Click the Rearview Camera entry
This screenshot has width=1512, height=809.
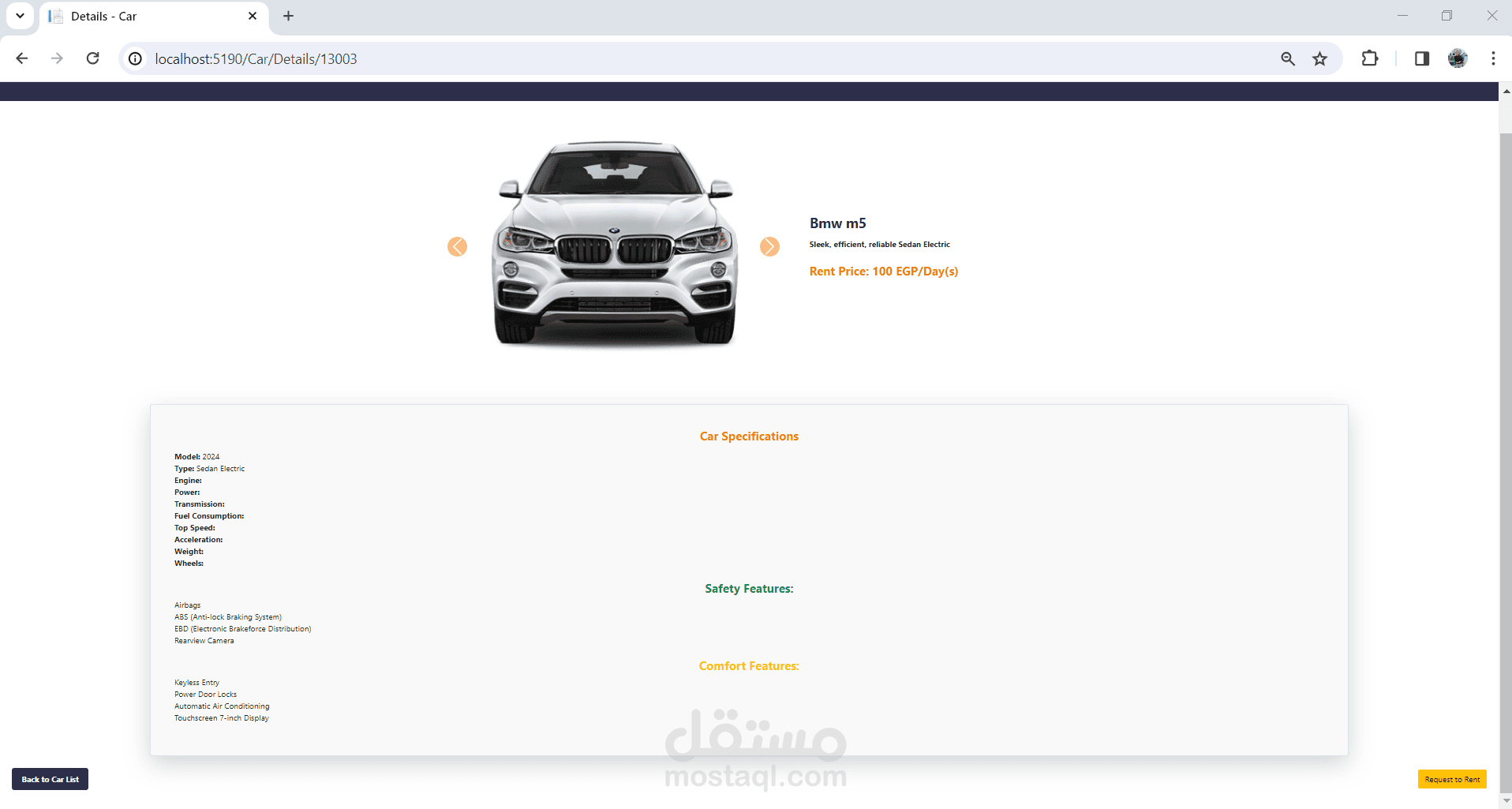point(204,641)
